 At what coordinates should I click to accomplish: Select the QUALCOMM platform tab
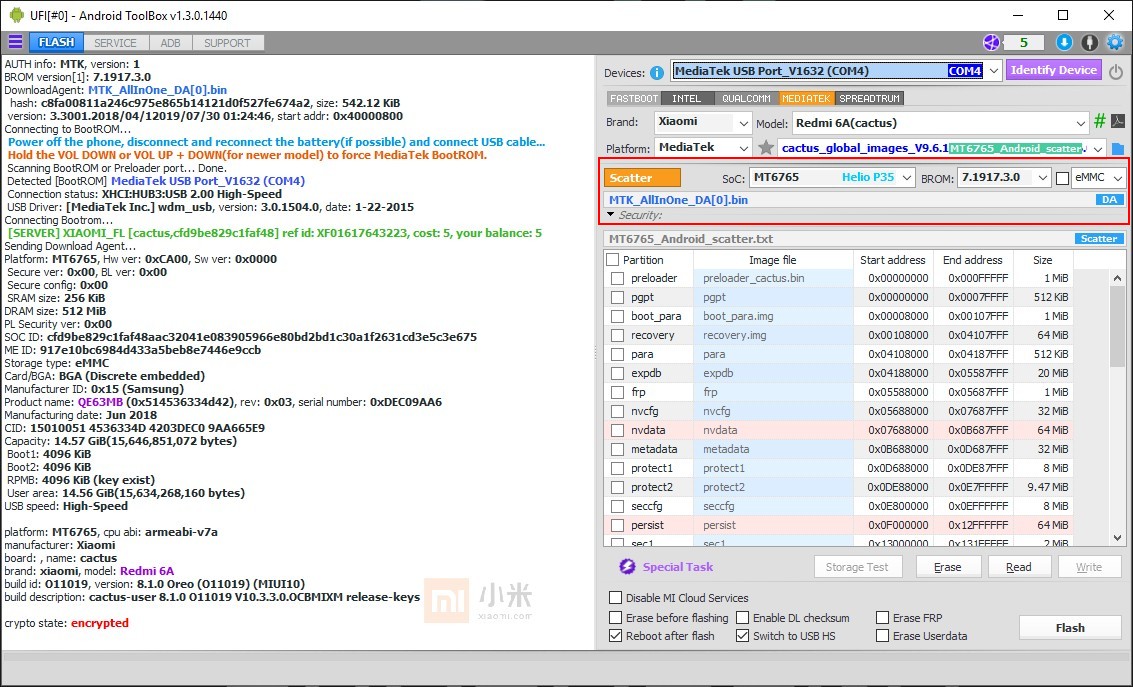(746, 98)
